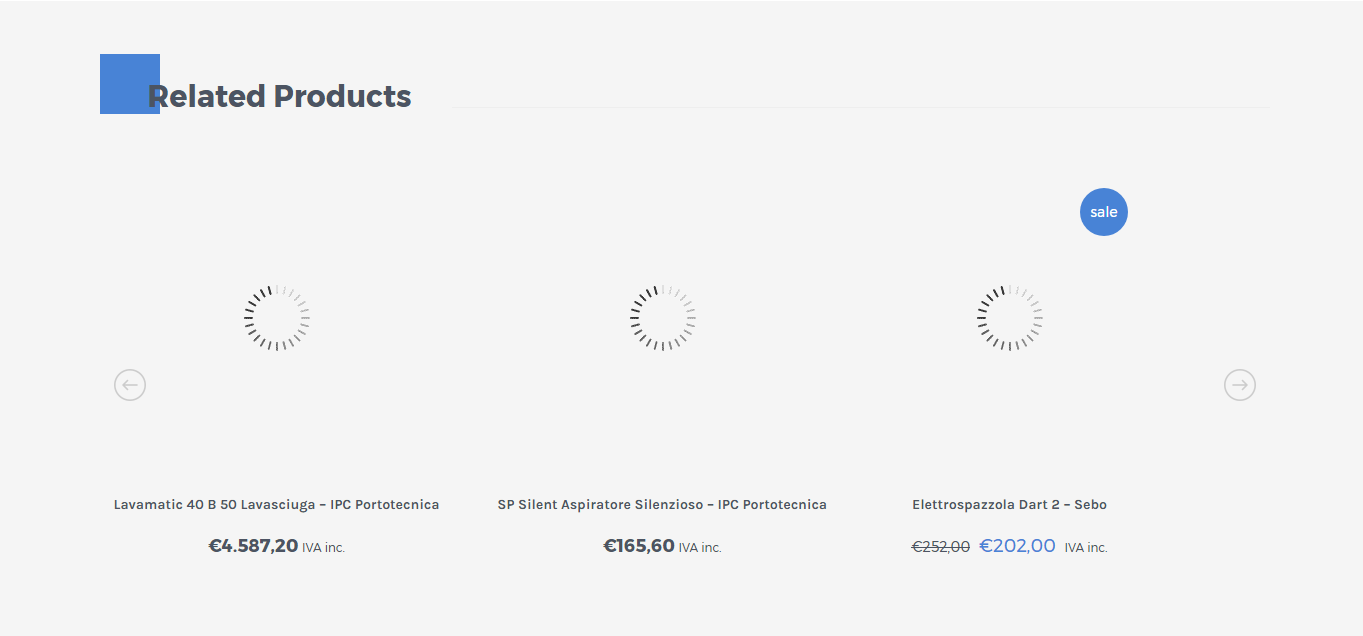Viewport: 1363px width, 636px height.
Task: Click the loading spinner above the Lavamatic product
Action: pyautogui.click(x=276, y=318)
